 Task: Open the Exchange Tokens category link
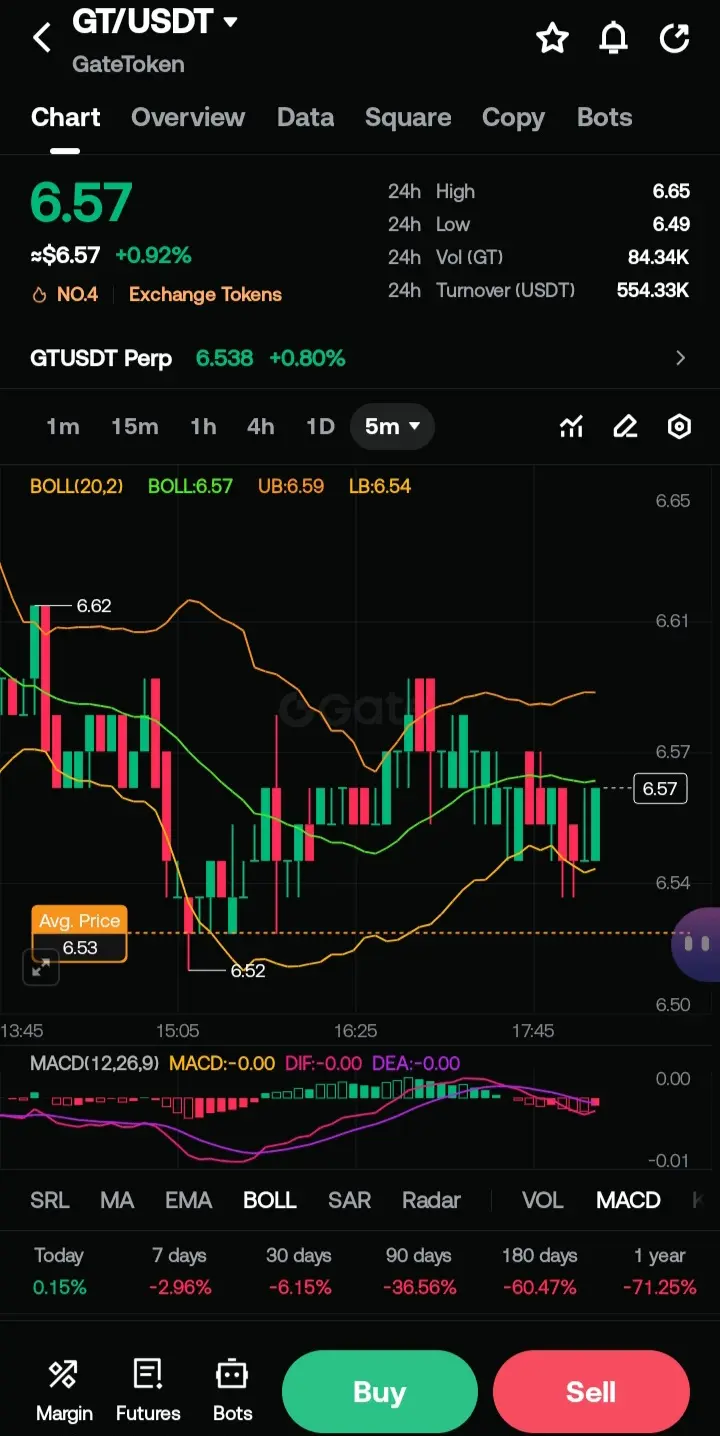[205, 294]
